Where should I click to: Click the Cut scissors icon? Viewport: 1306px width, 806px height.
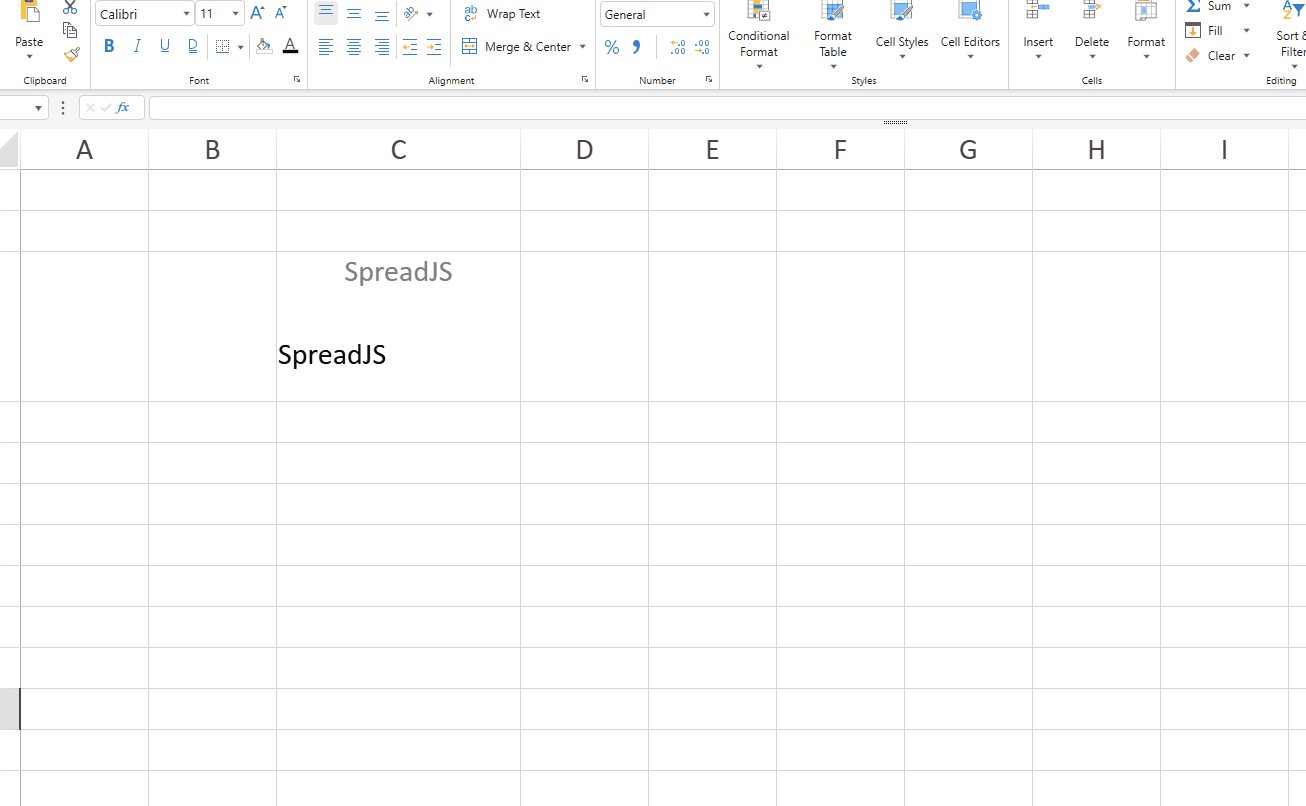[x=70, y=7]
